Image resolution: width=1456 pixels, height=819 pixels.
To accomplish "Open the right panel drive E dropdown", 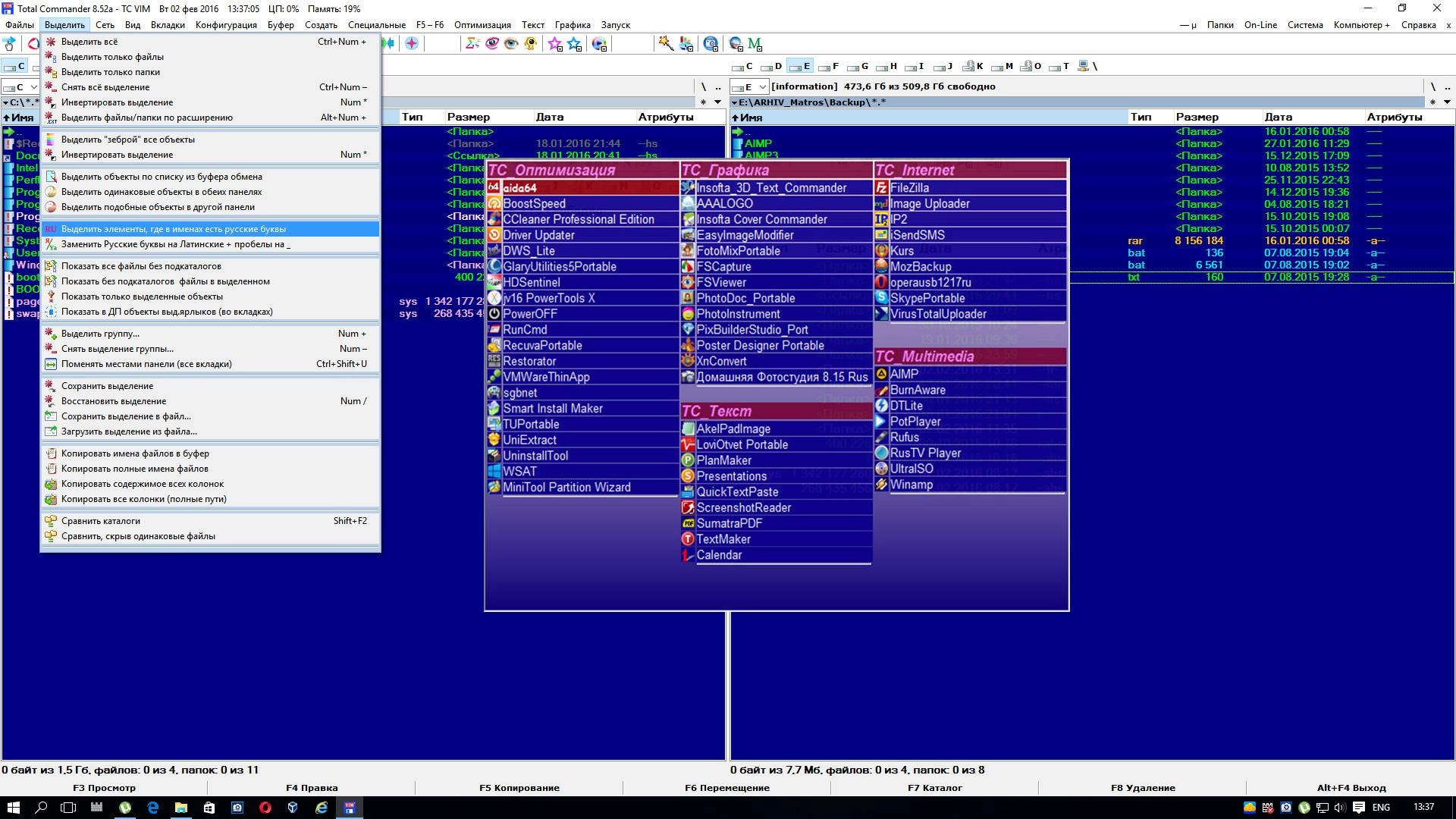I will click(749, 87).
